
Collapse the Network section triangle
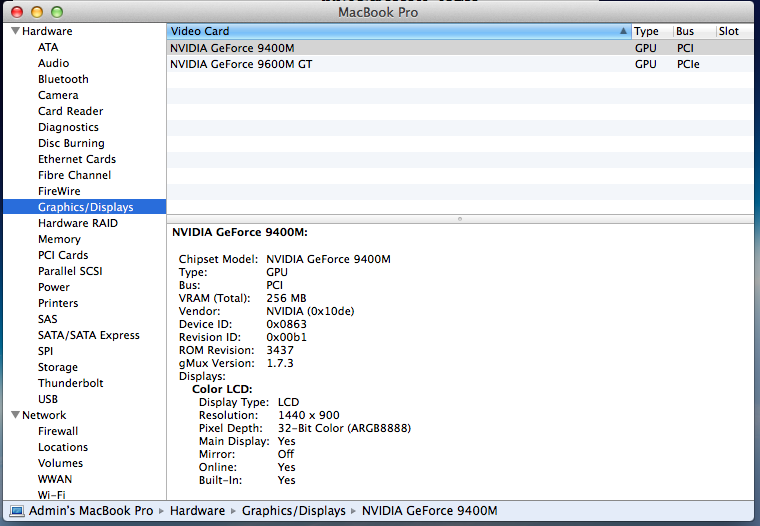tap(16, 415)
